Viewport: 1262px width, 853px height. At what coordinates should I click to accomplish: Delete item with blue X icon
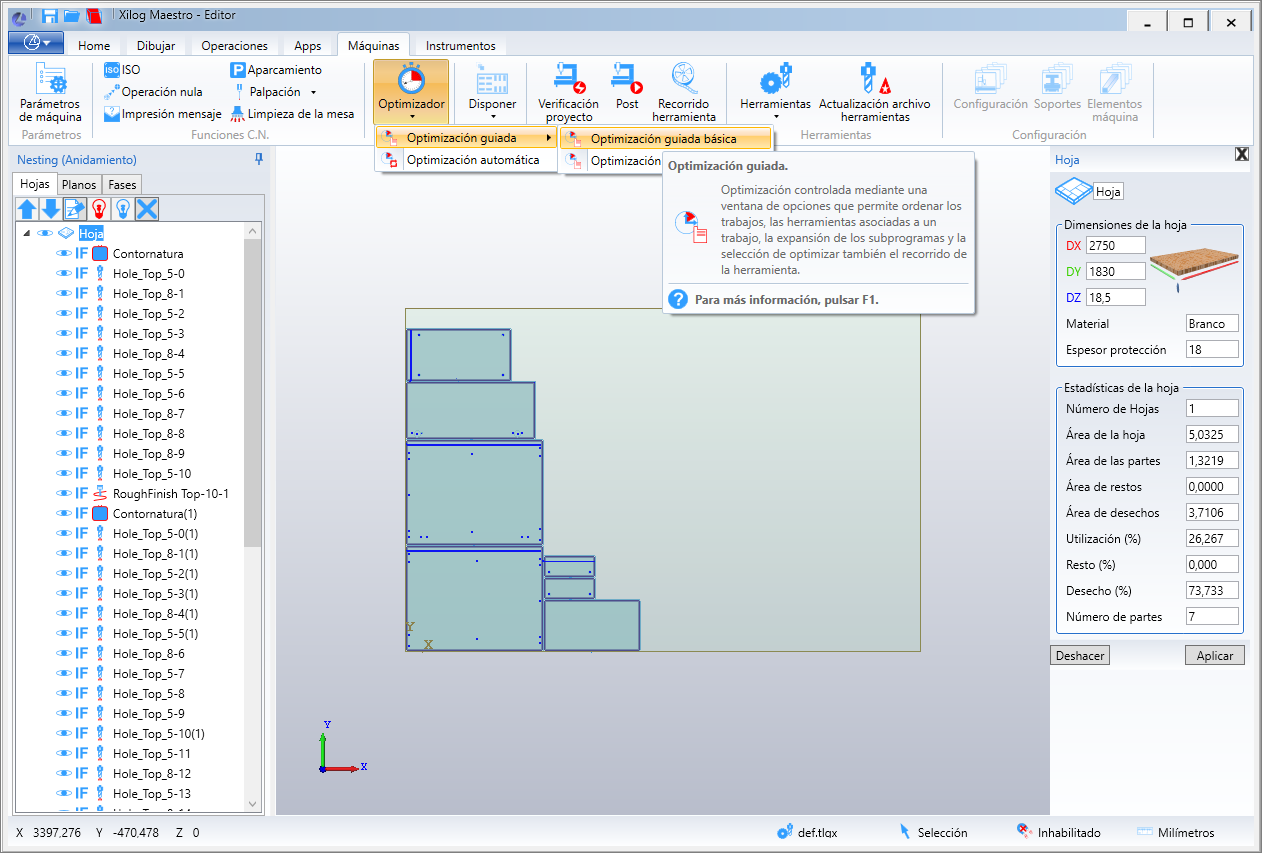[x=147, y=208]
